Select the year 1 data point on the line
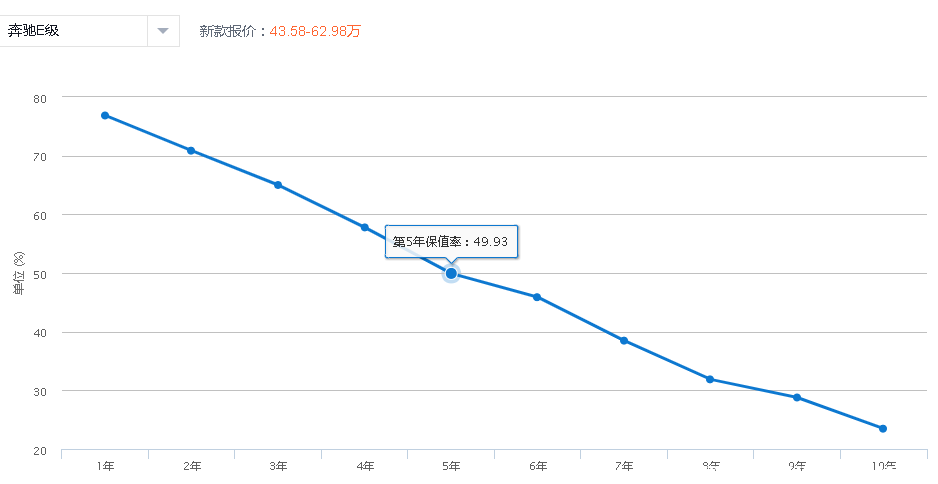 (x=105, y=115)
